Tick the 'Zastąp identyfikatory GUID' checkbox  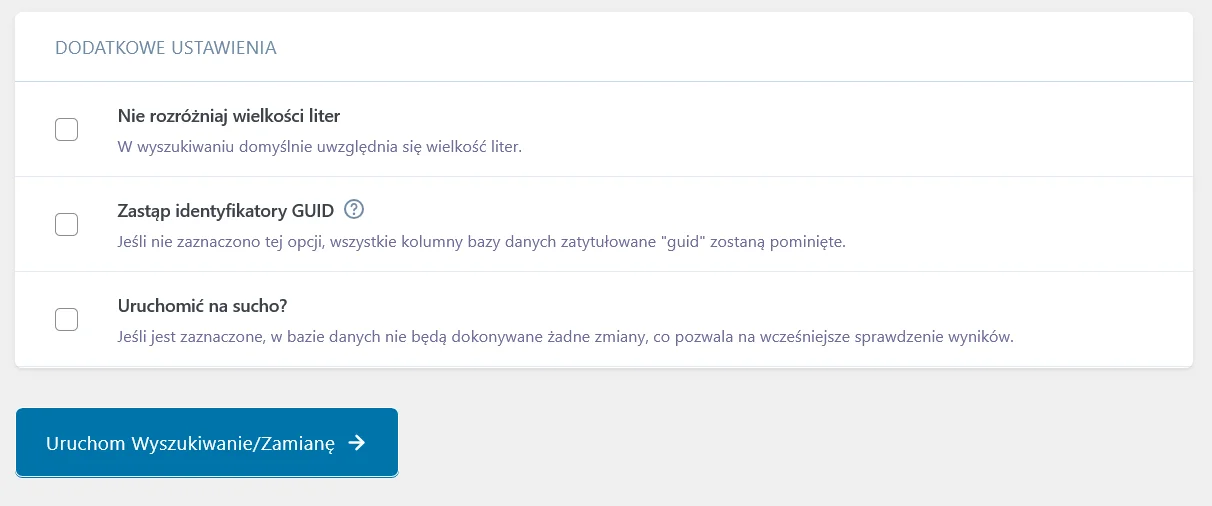66,224
